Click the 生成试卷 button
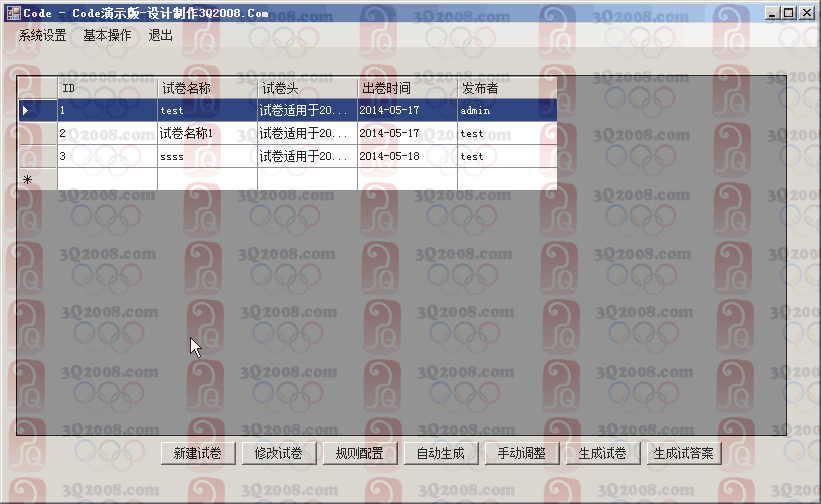Viewport: 821px width, 504px height. pyautogui.click(x=603, y=453)
